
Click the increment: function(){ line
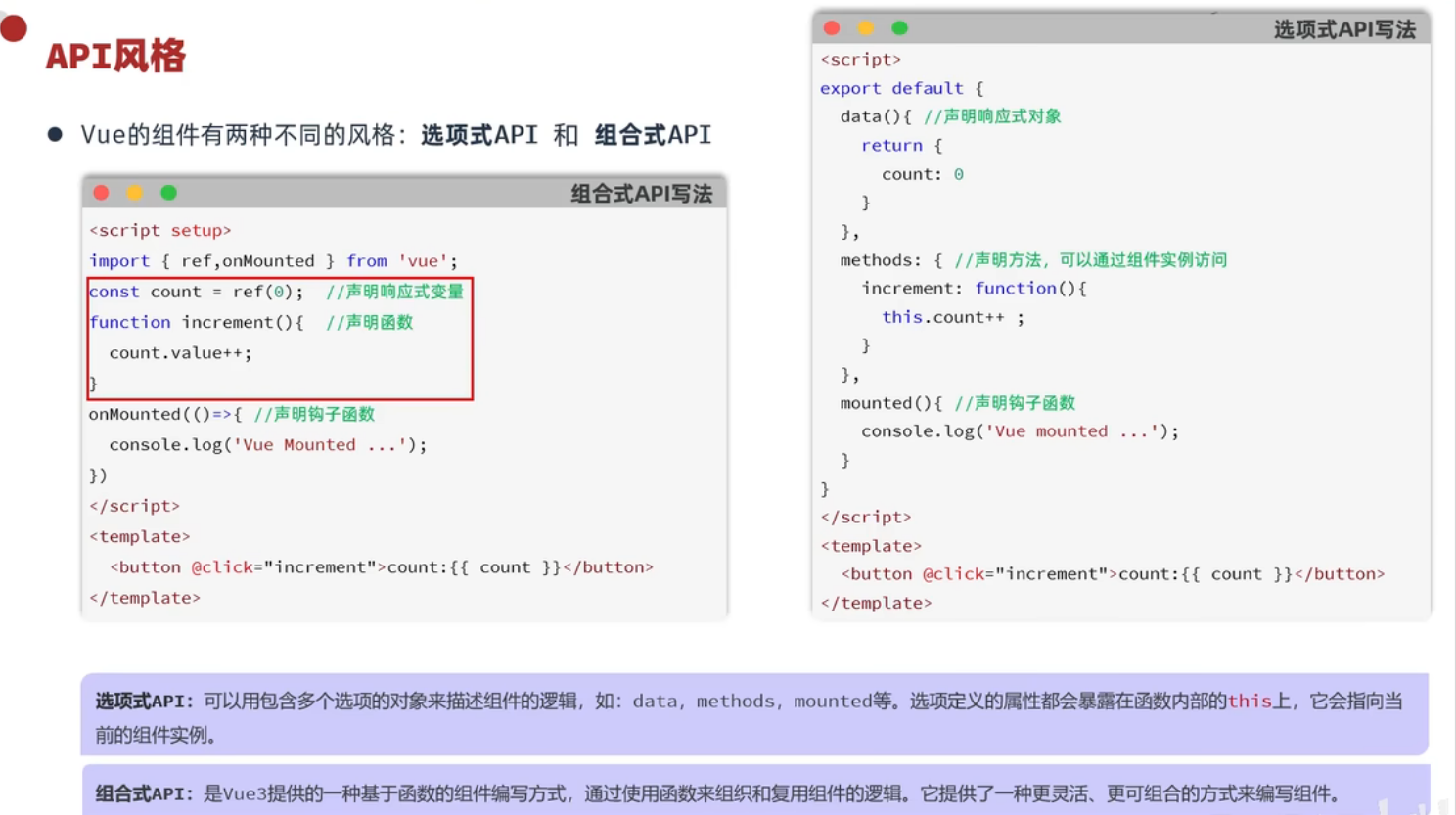(974, 289)
